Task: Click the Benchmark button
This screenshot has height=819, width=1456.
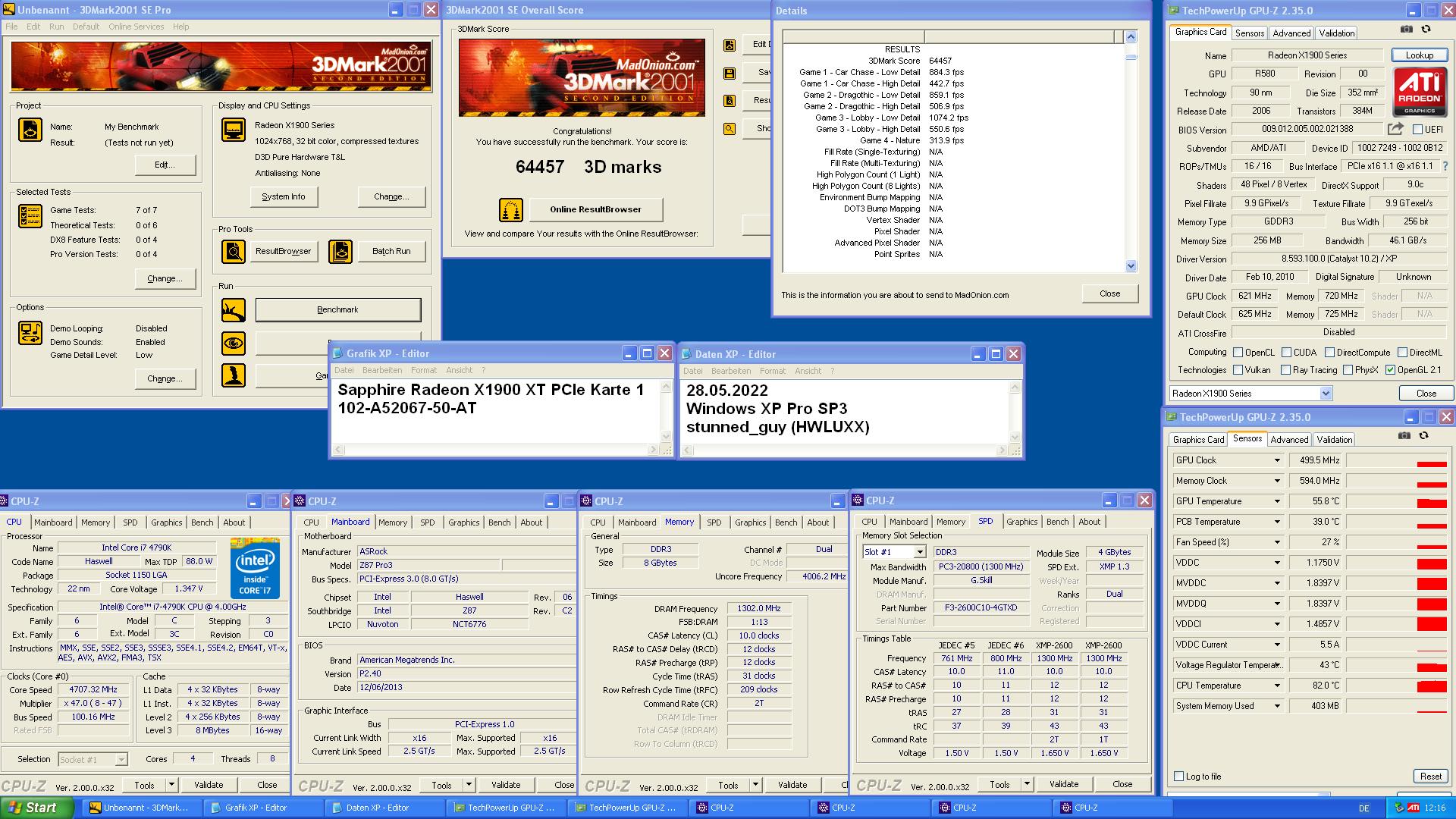Action: coord(337,309)
